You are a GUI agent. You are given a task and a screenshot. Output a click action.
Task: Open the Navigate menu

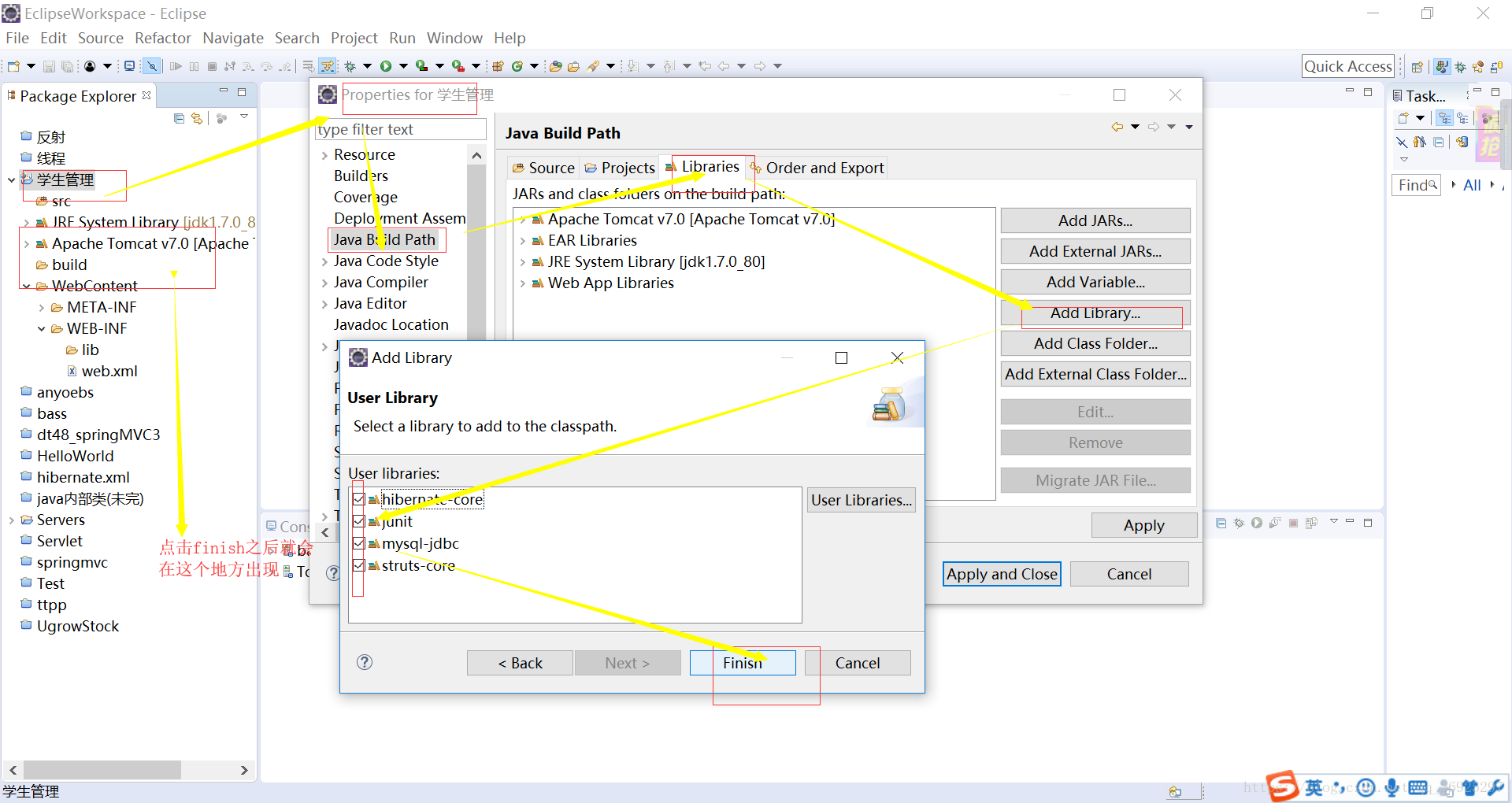click(233, 38)
